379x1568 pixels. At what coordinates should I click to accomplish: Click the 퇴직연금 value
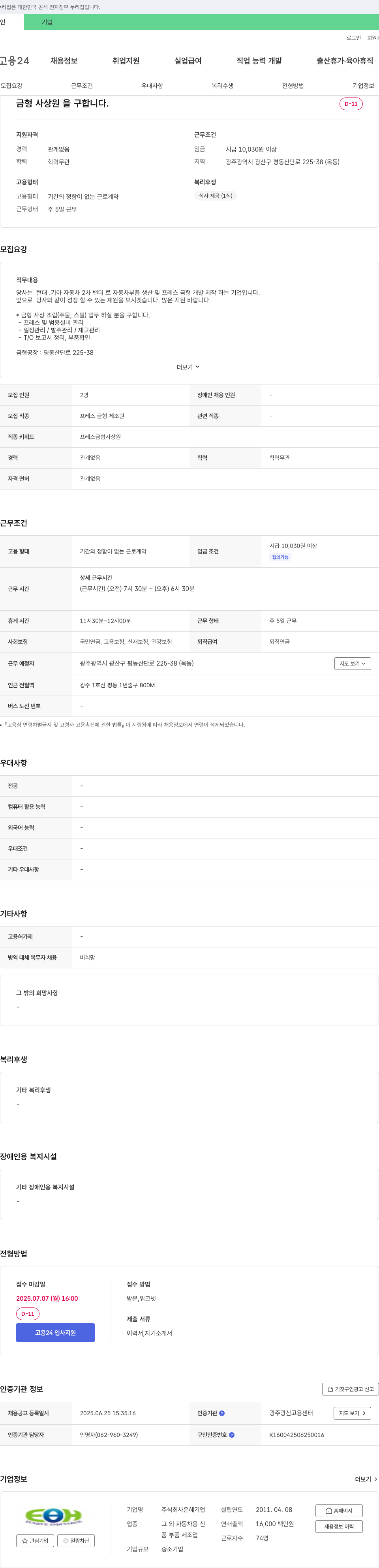280,641
